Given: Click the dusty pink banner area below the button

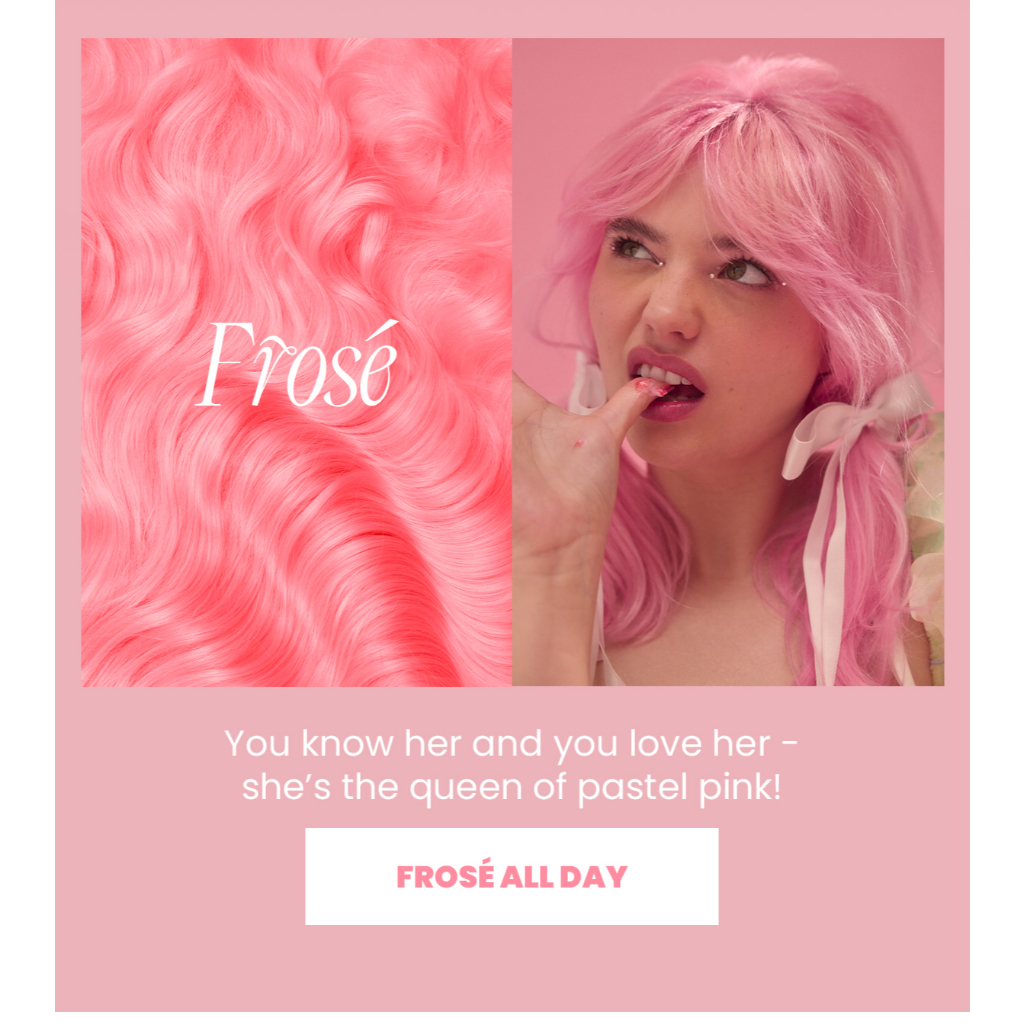Looking at the screenshot, I should click(x=511, y=968).
